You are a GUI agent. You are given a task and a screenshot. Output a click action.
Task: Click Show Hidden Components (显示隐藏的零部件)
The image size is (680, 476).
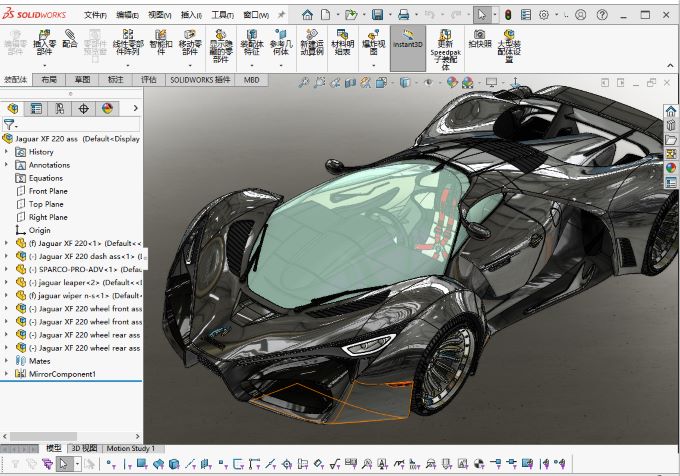pos(221,46)
